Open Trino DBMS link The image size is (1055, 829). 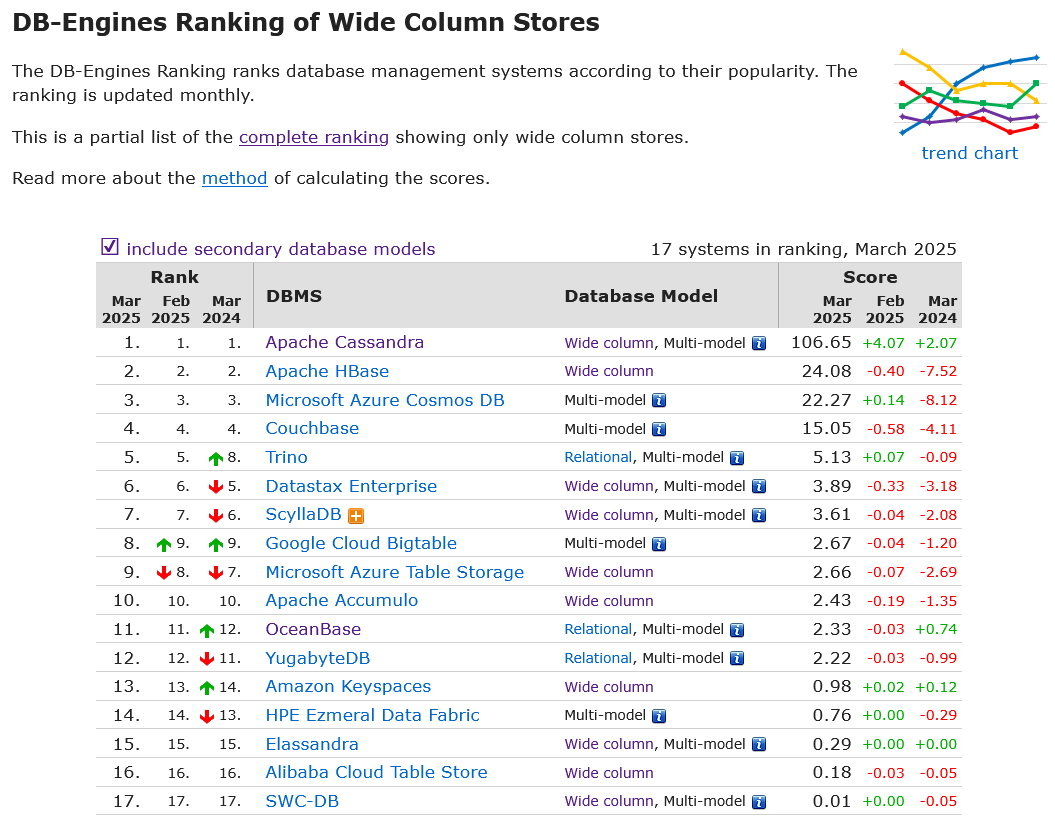[286, 458]
